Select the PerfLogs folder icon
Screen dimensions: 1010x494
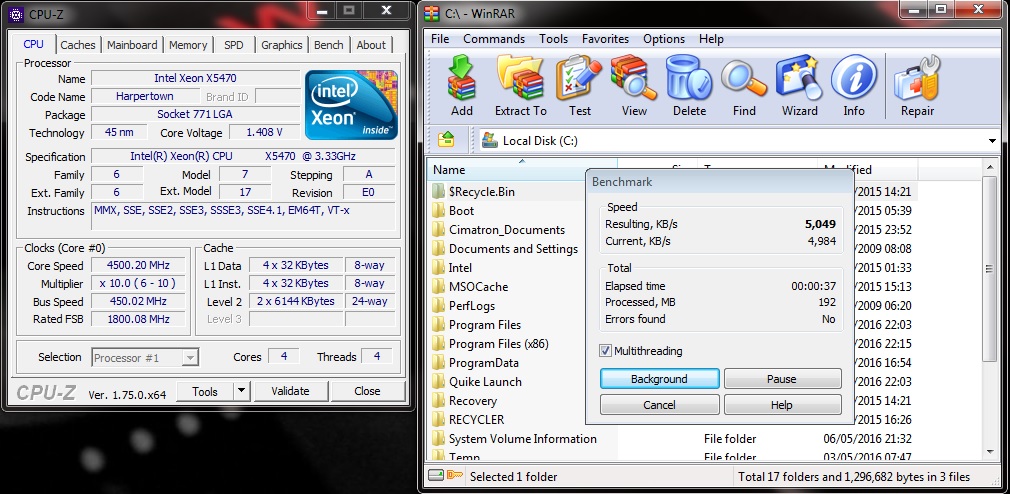(x=439, y=305)
